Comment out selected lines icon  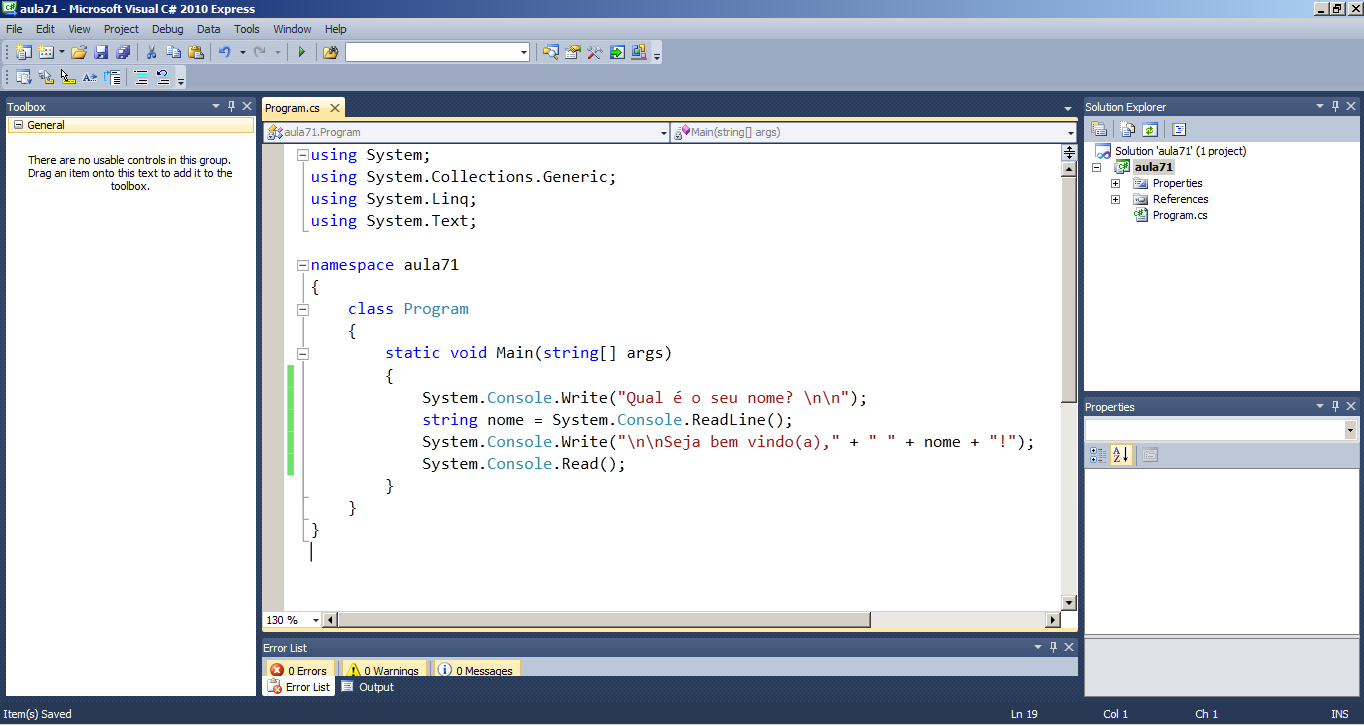[x=141, y=77]
